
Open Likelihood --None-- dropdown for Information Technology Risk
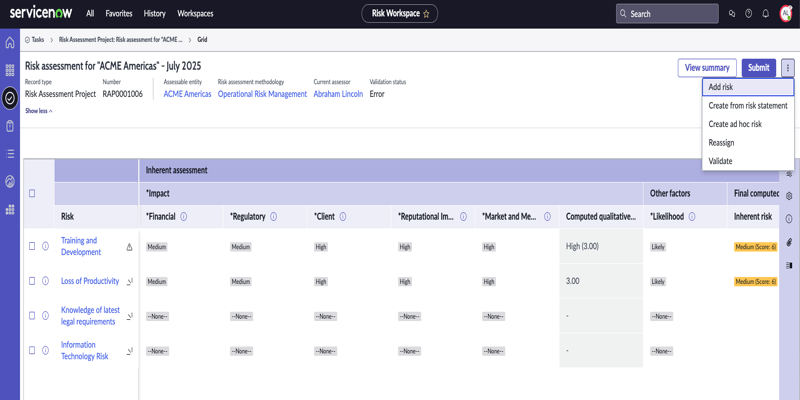click(x=661, y=351)
